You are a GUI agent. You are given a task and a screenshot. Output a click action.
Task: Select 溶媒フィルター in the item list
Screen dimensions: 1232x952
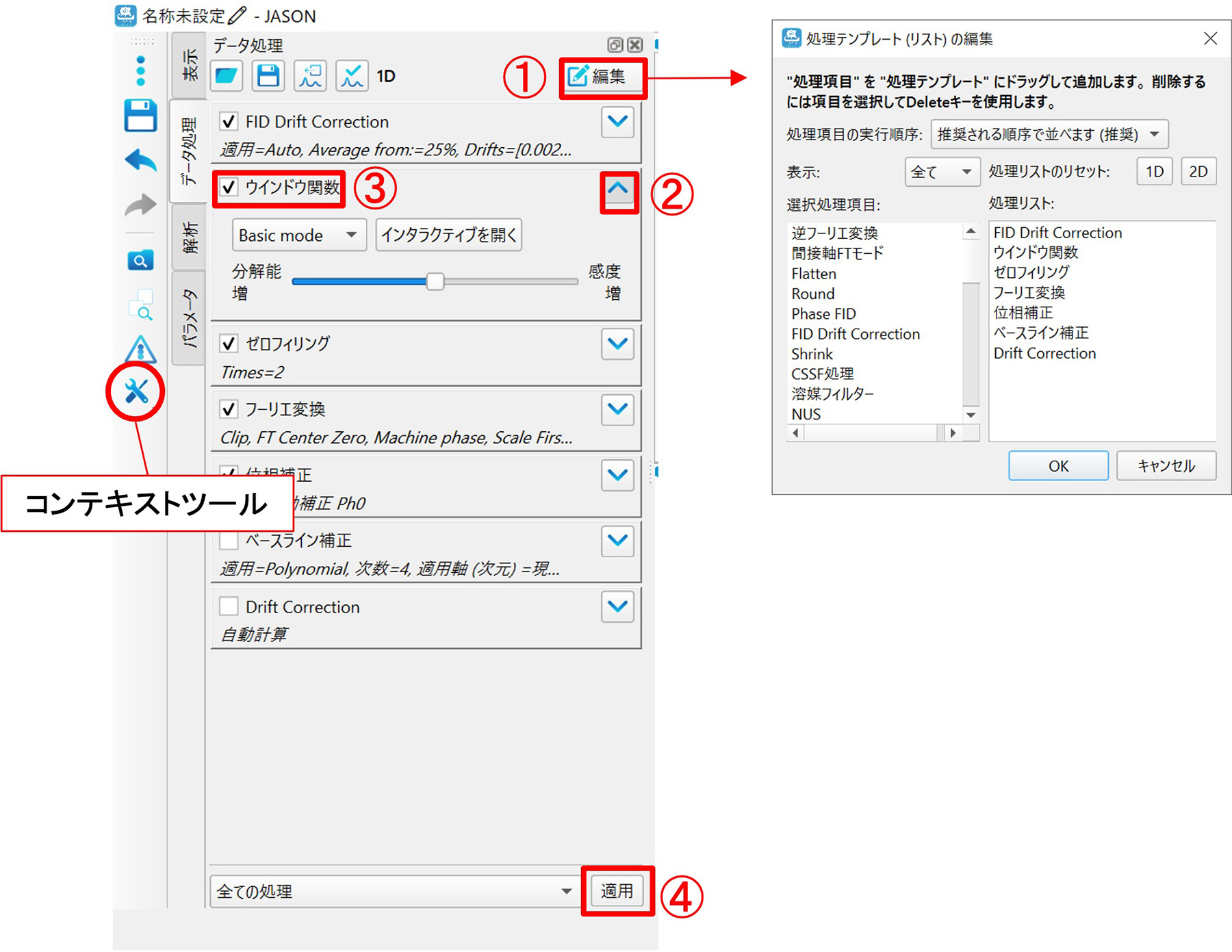pos(832,394)
